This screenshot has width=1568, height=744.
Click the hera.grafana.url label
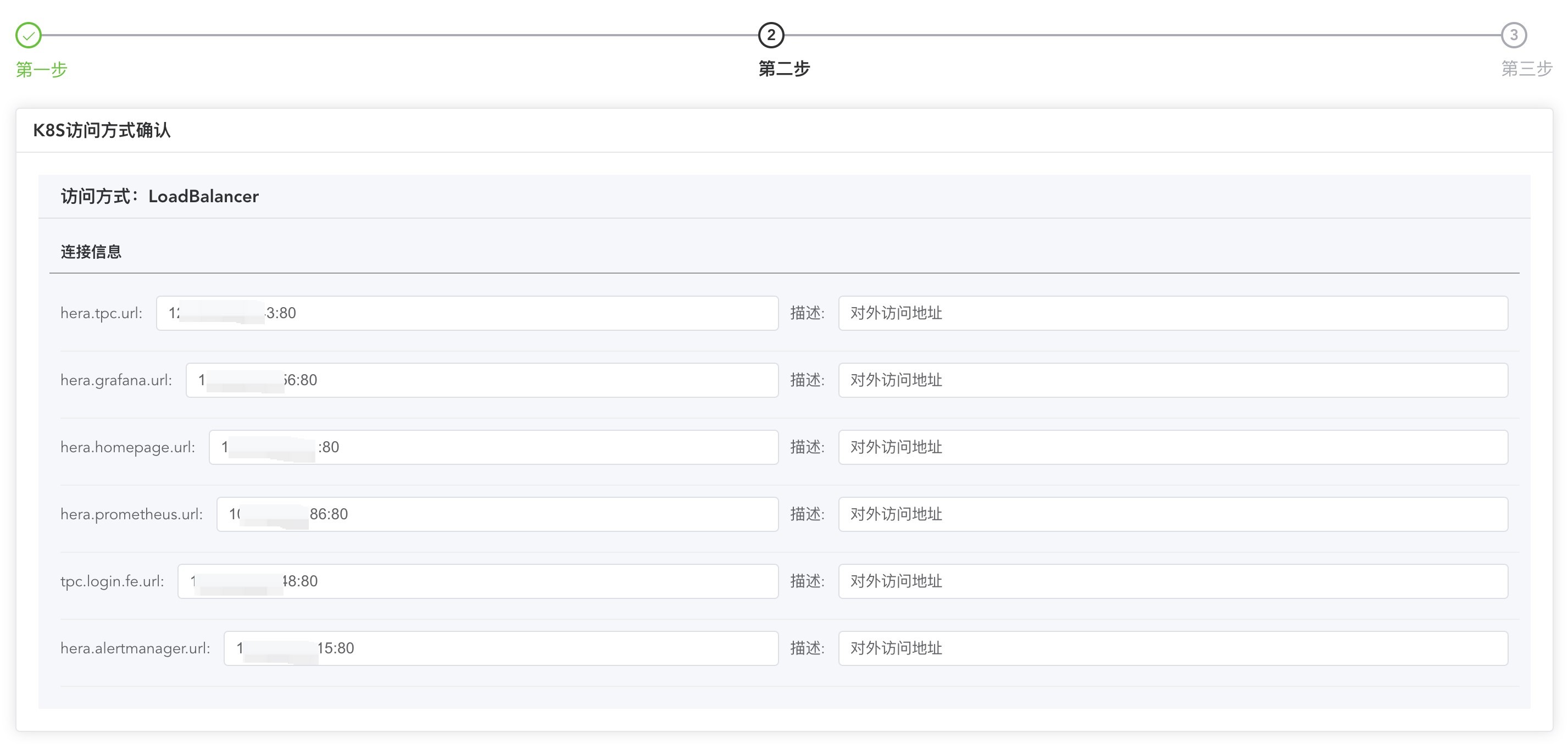click(x=116, y=380)
